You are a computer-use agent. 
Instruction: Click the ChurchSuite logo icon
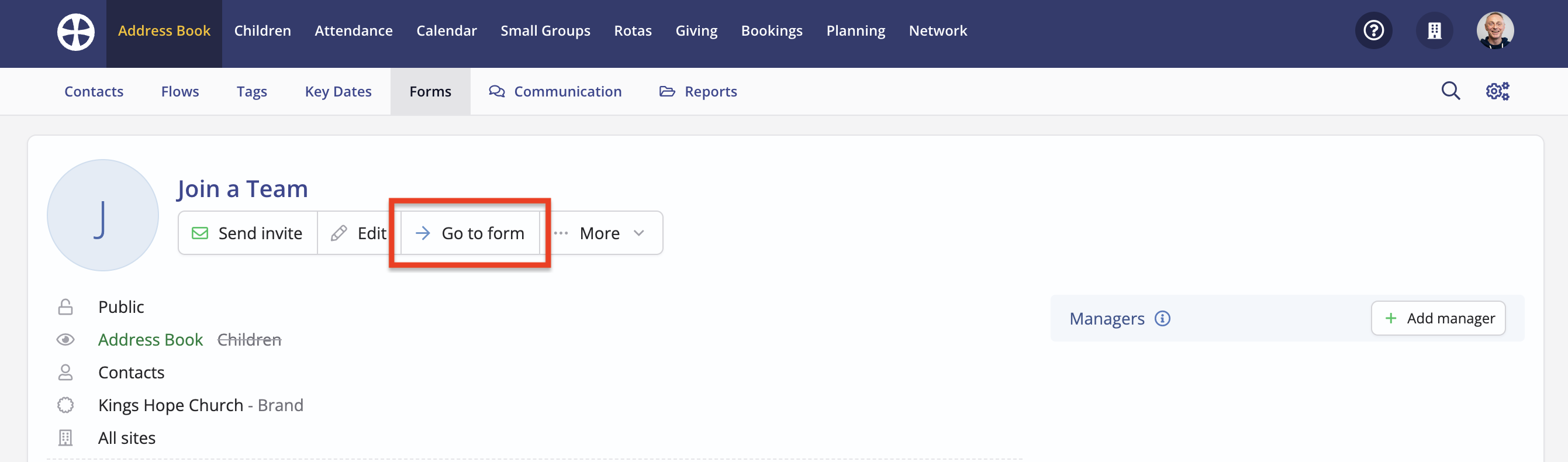tap(75, 32)
